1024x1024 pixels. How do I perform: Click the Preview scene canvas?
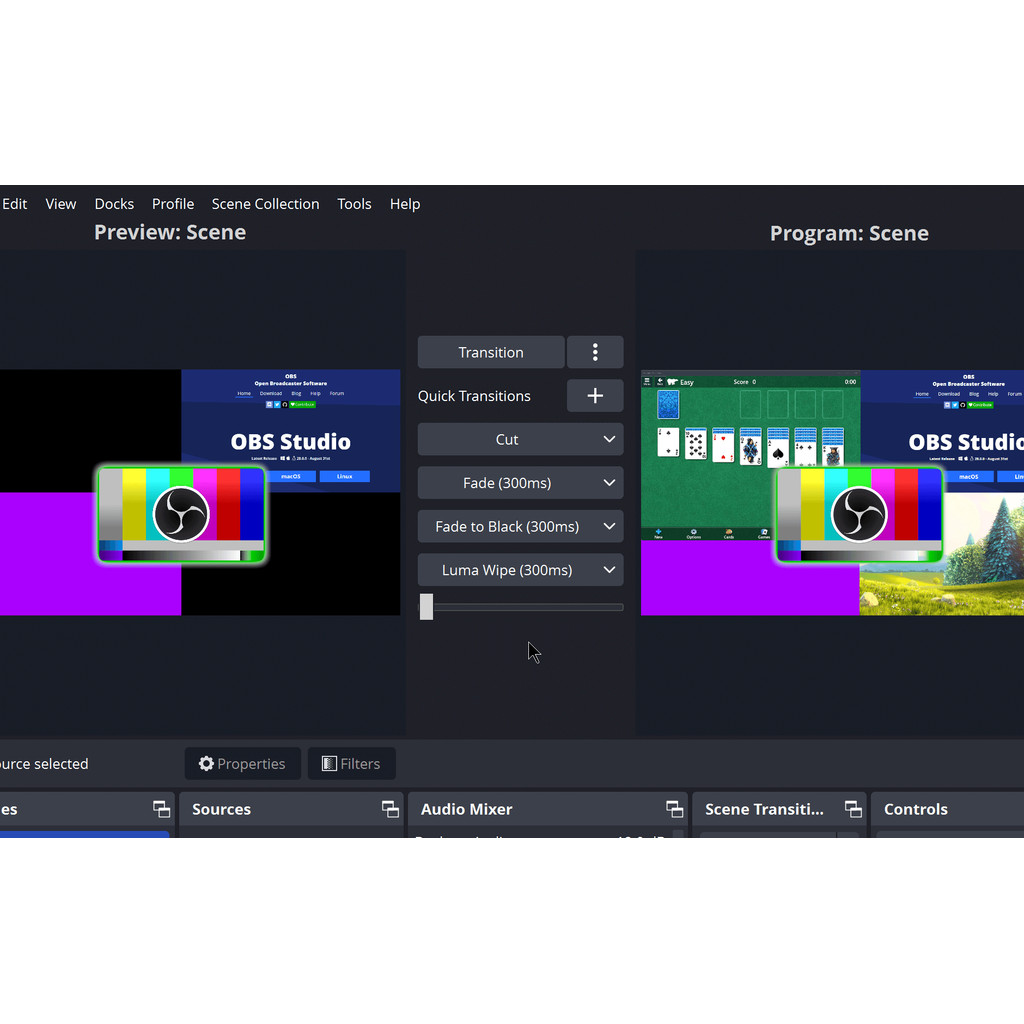pos(200,492)
